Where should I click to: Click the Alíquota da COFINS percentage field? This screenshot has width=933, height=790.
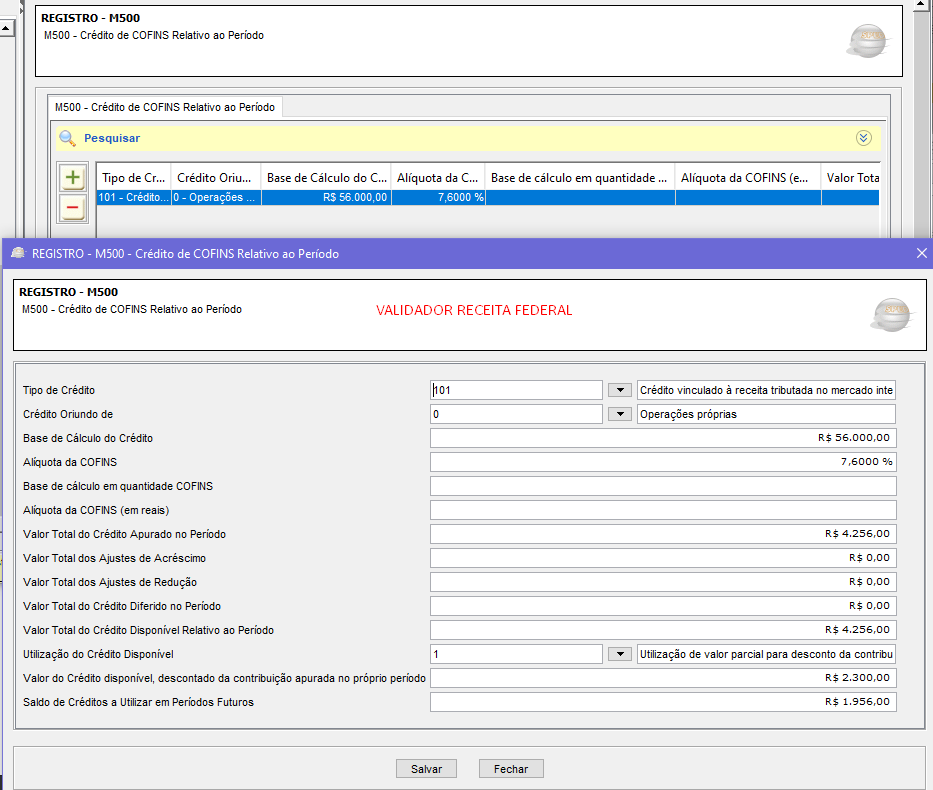coord(663,462)
